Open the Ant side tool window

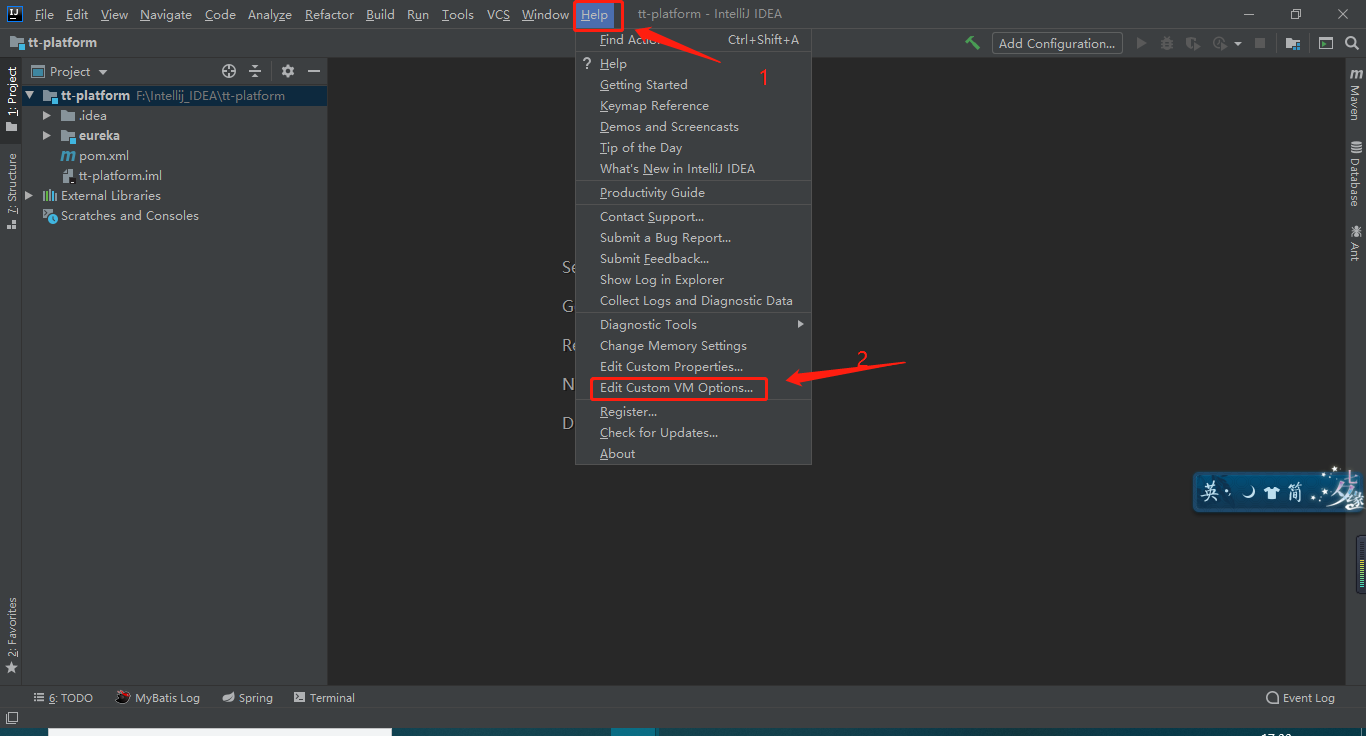[x=1355, y=243]
